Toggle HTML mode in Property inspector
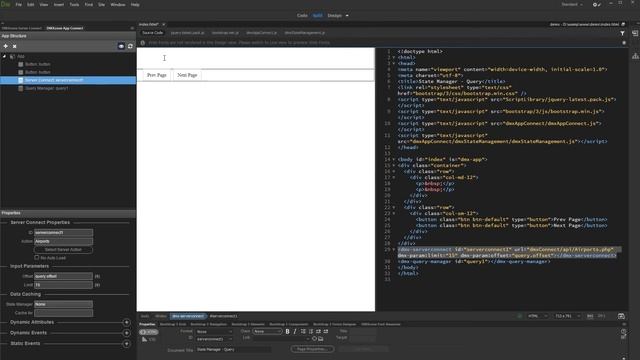Image resolution: width=640 pixels, height=360 pixels. coord(149,332)
